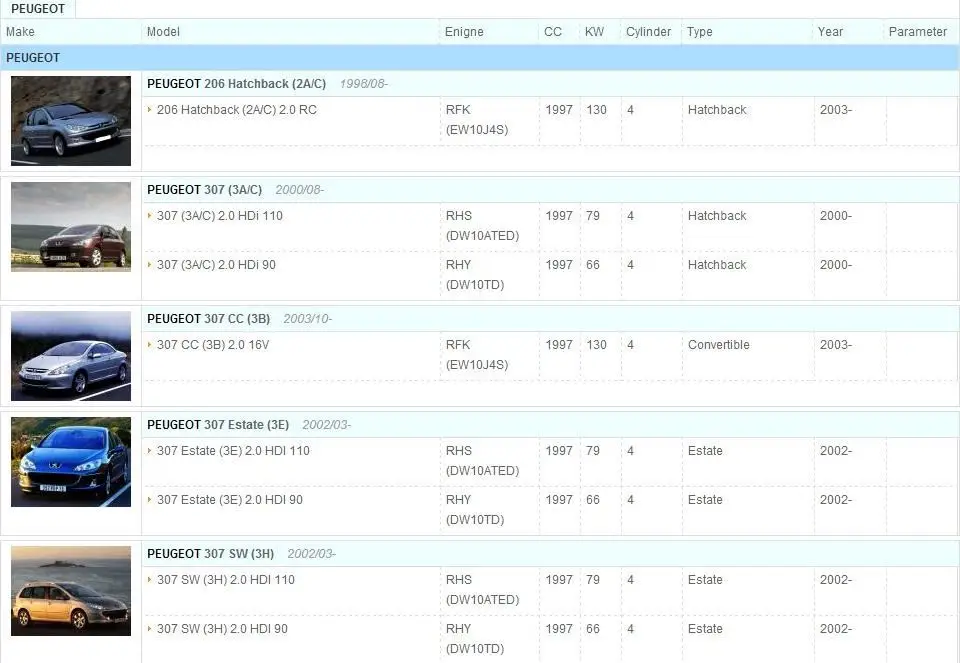Open the 307 CC (3B) 2.0 16V model
This screenshot has width=960, height=663.
(213, 345)
